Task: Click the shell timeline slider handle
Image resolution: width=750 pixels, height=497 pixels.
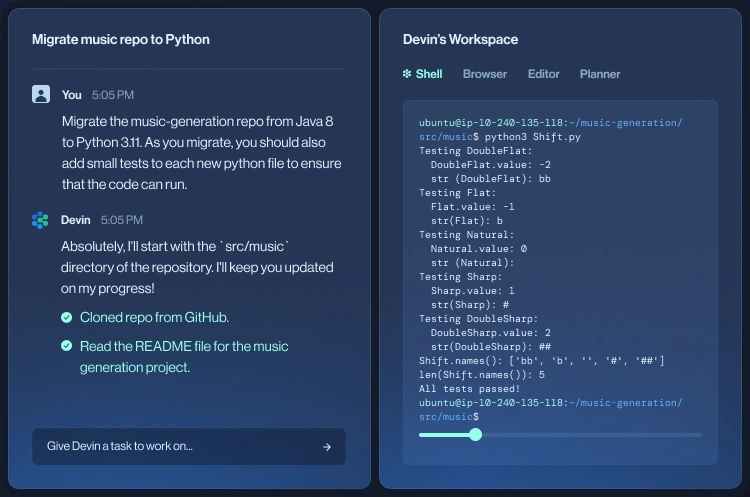Action: tap(475, 434)
